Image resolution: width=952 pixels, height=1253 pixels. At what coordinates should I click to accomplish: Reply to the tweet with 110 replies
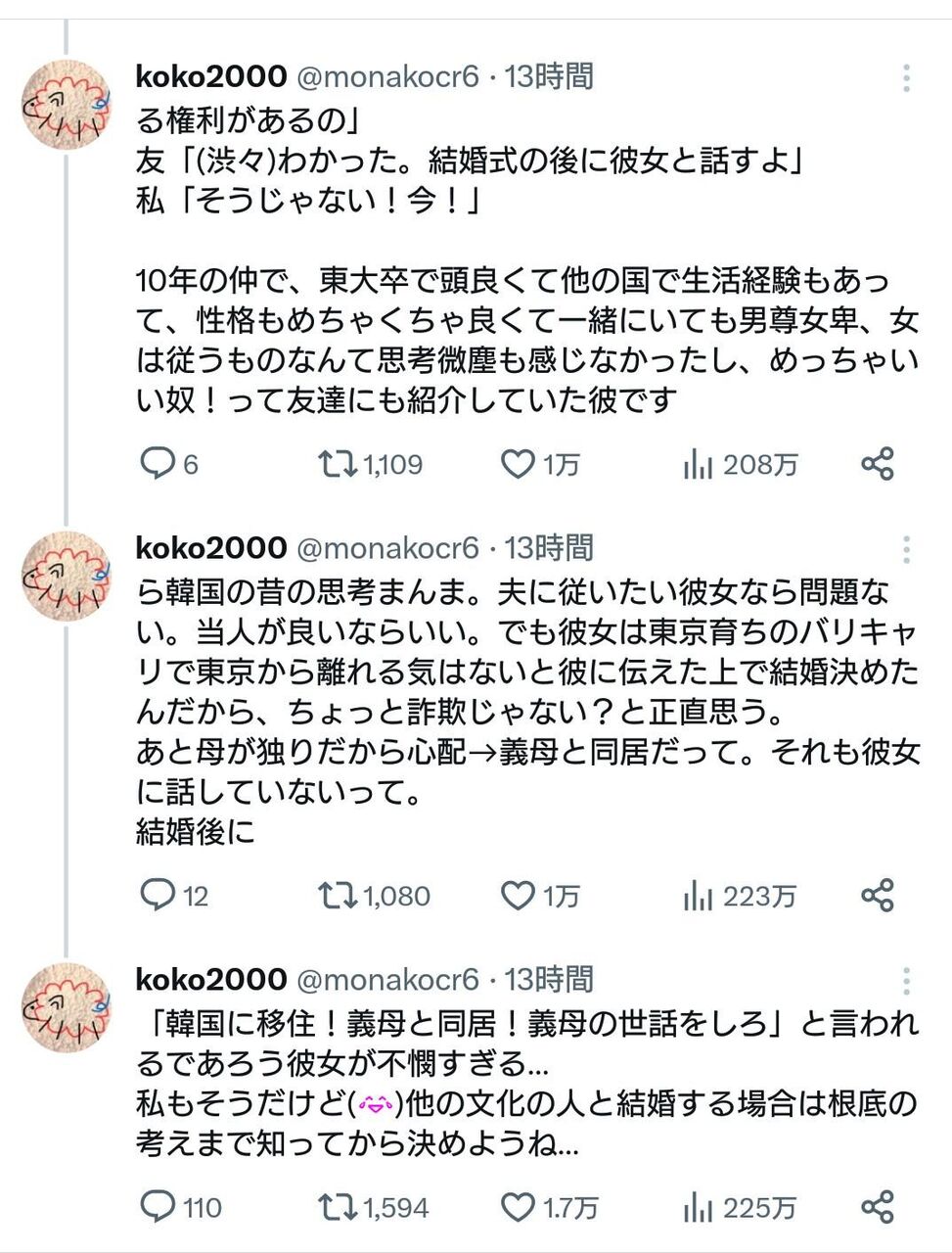click(157, 1207)
